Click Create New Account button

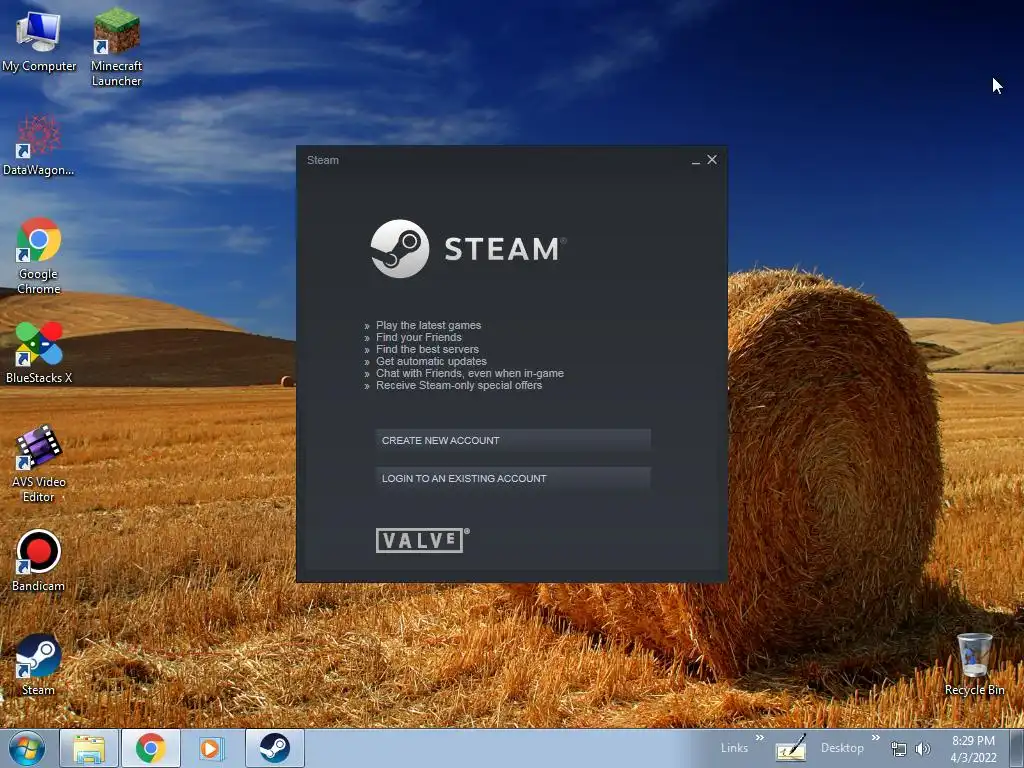513,440
